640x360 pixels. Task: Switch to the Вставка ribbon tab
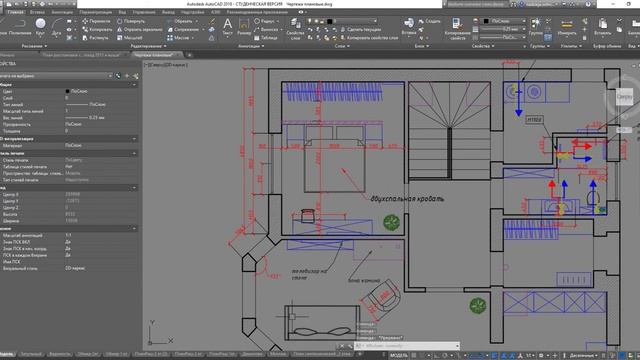pyautogui.click(x=37, y=12)
